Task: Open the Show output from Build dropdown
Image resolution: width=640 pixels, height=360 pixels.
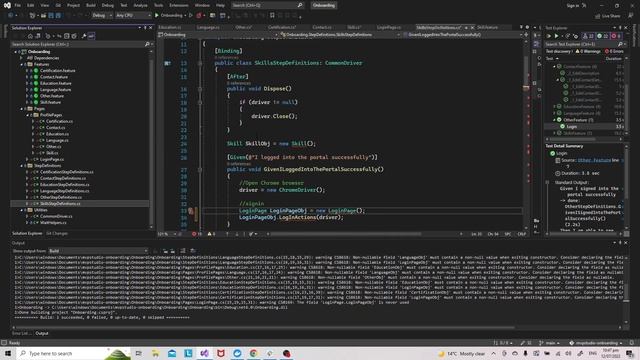Action: pos(98,251)
